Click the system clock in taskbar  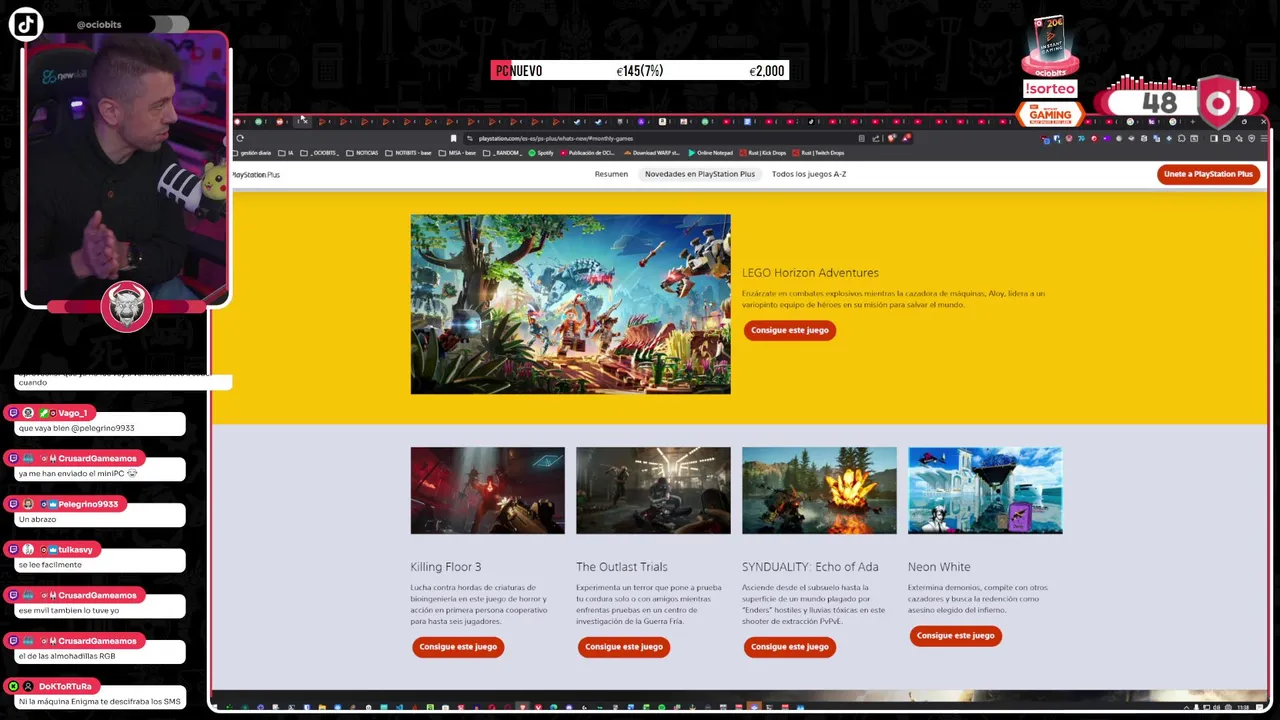click(1241, 707)
